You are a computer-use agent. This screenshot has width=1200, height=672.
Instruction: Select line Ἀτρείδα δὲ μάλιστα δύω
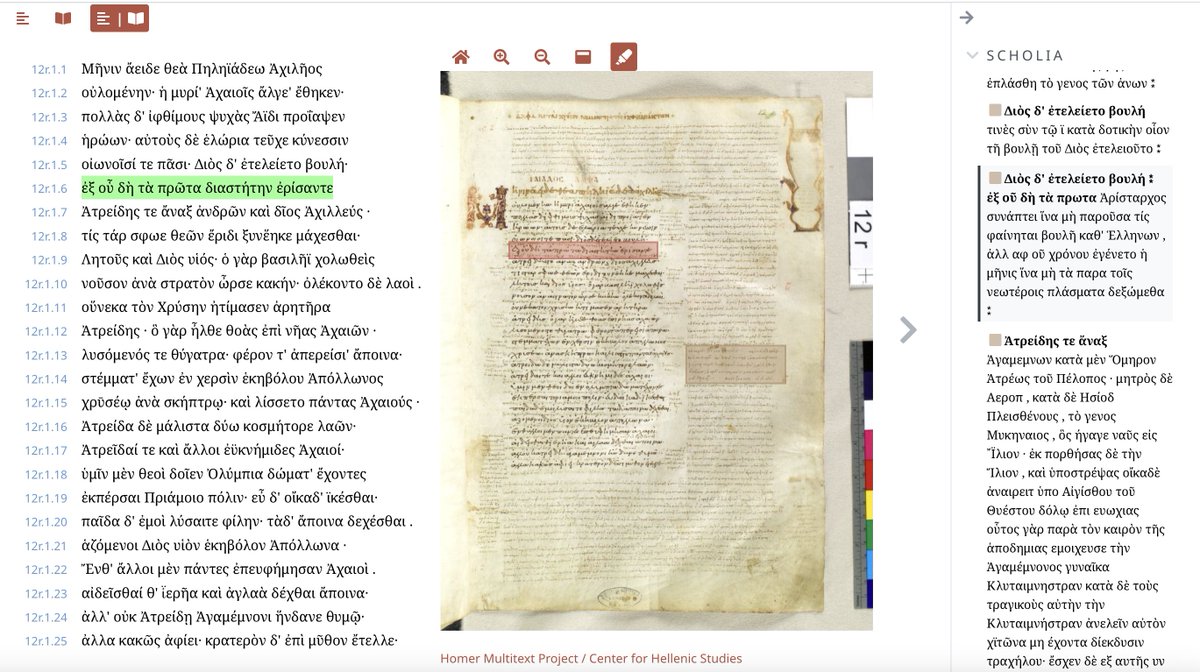pos(220,426)
